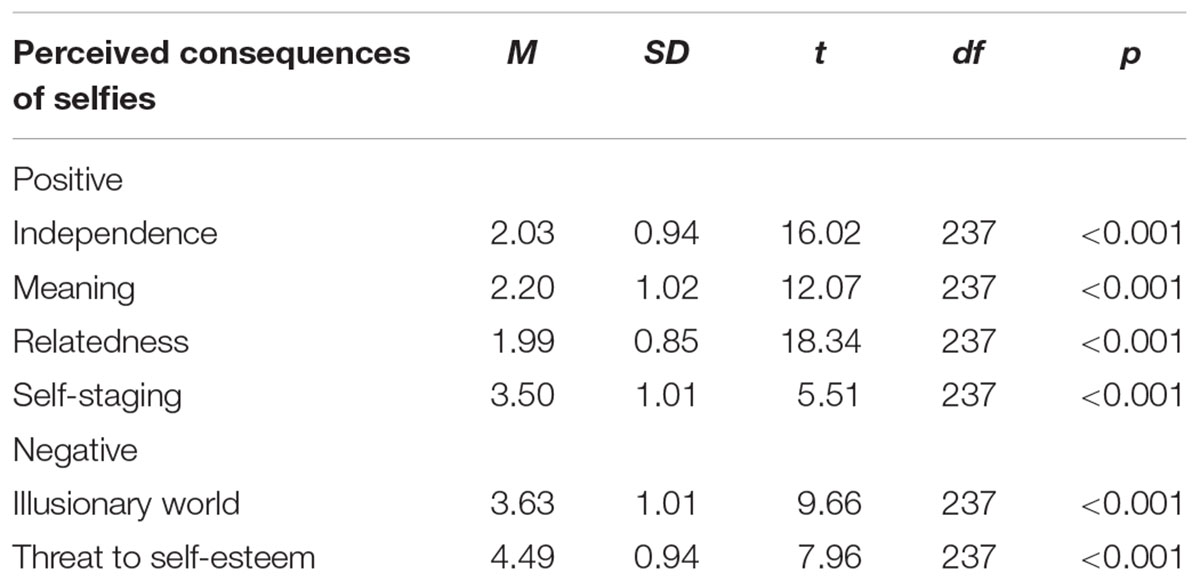The width and height of the screenshot is (1200, 581).
Task: Click the Meaning SD value 1.02
Action: (x=668, y=288)
